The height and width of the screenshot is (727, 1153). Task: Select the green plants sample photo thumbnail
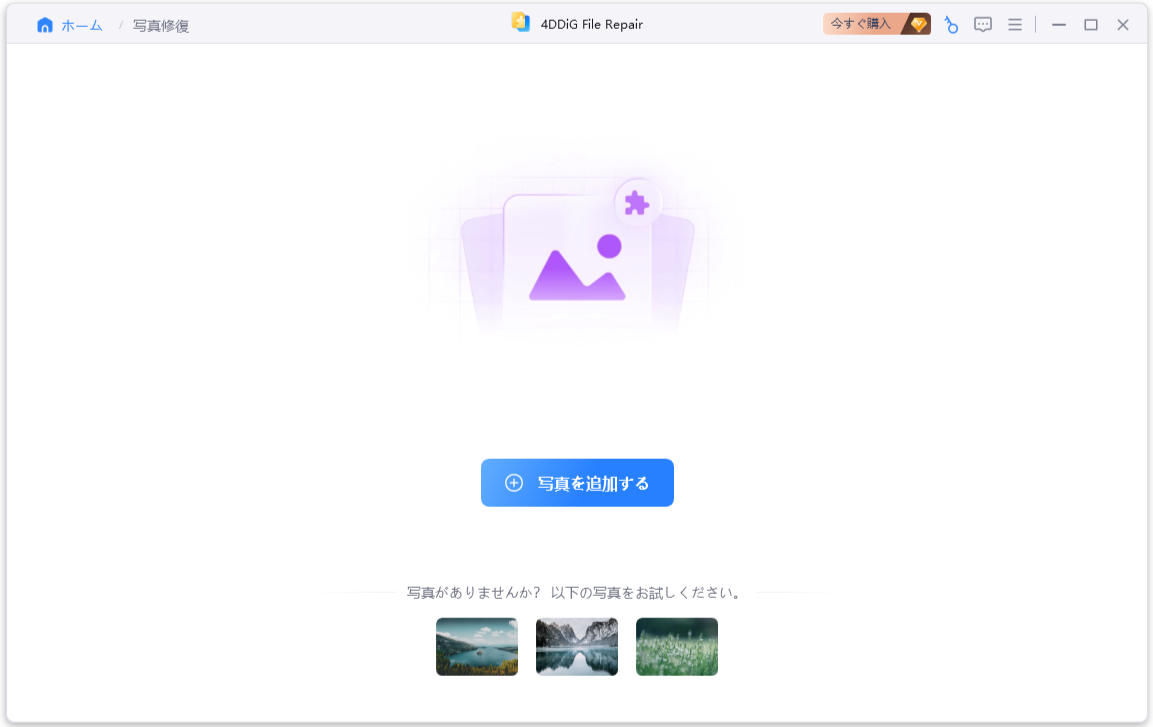click(x=676, y=646)
